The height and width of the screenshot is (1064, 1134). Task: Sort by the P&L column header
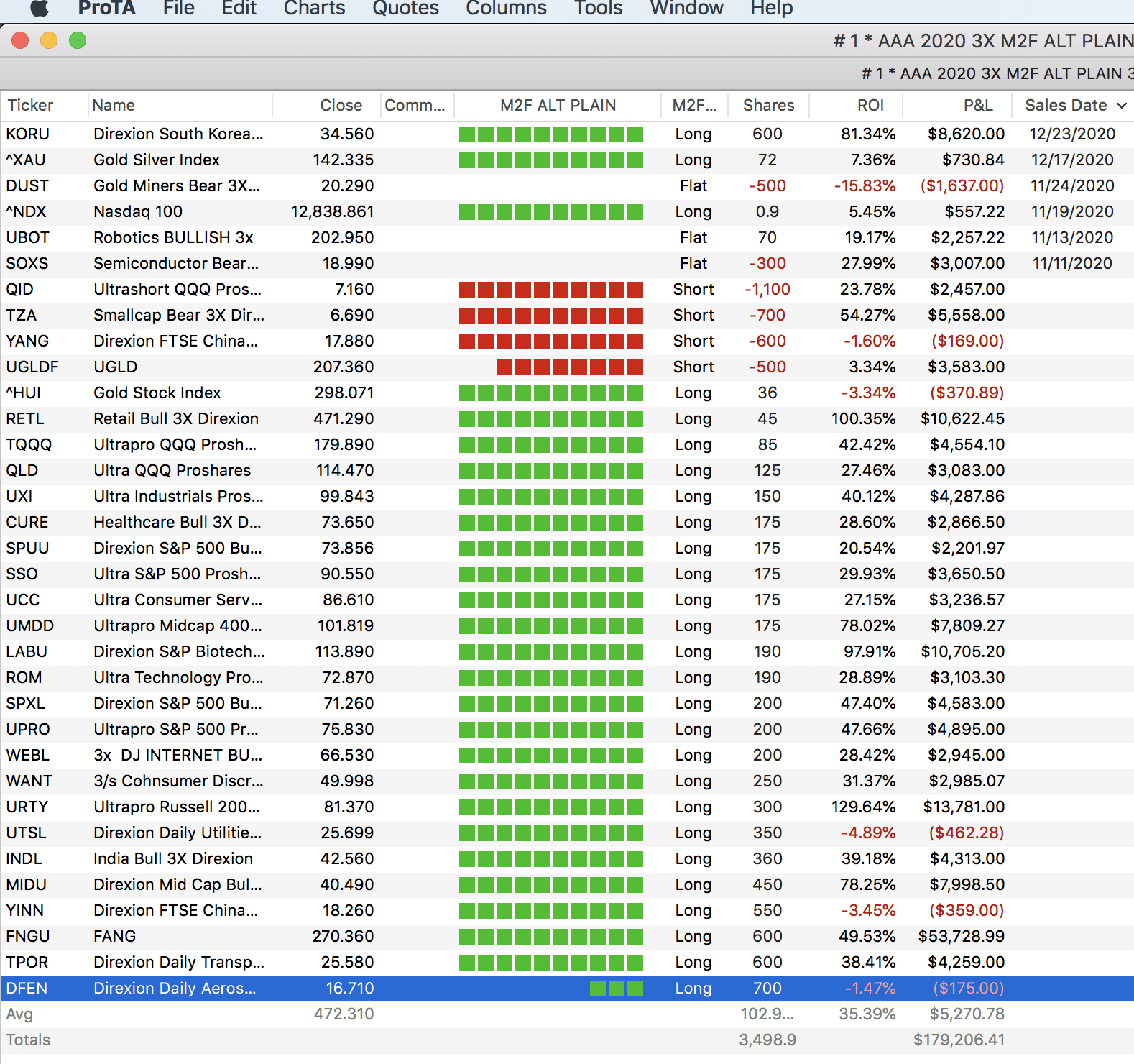coord(978,105)
